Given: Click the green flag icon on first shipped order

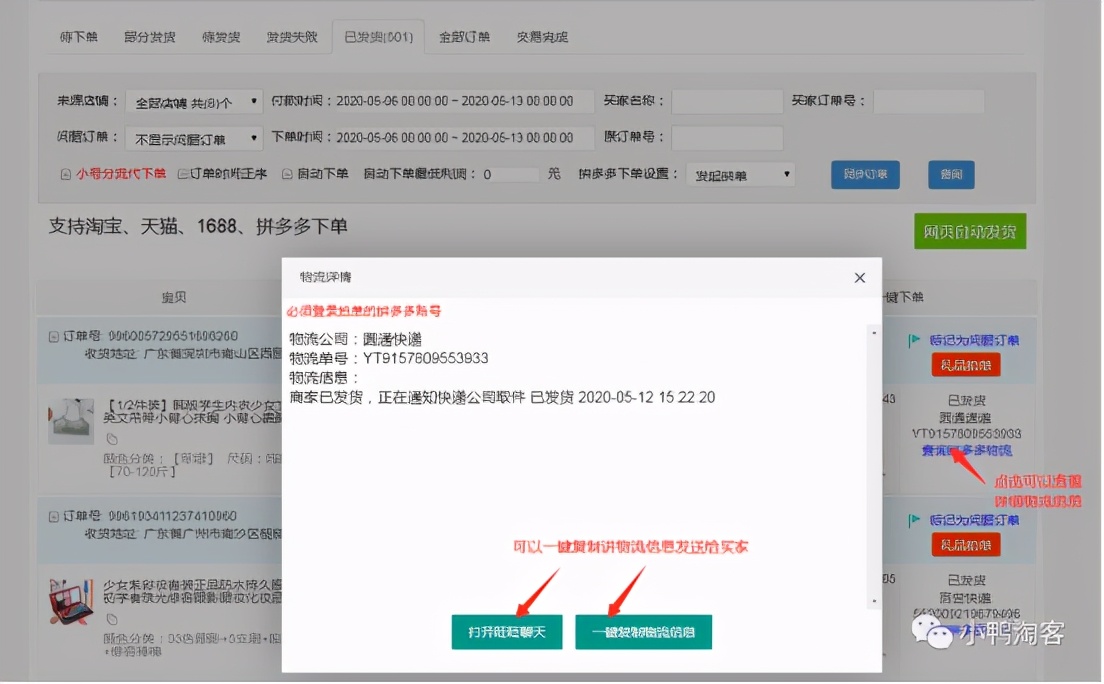Looking at the screenshot, I should (x=916, y=341).
